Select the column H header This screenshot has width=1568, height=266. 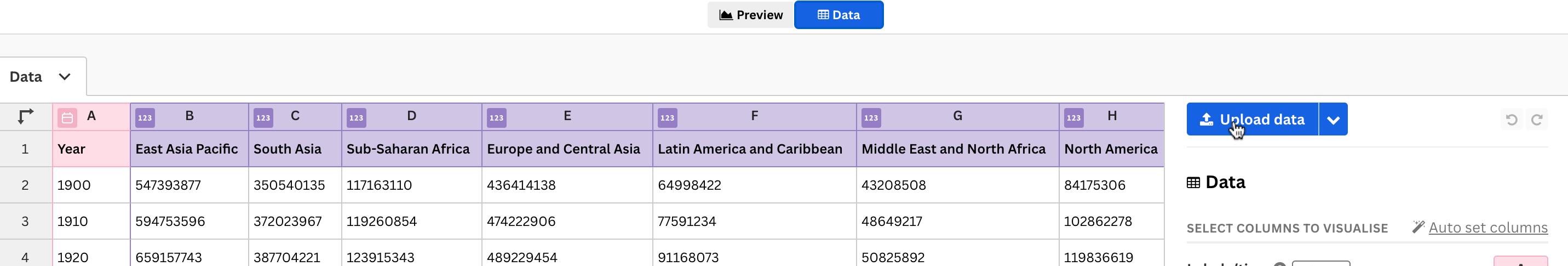pyautogui.click(x=1111, y=116)
